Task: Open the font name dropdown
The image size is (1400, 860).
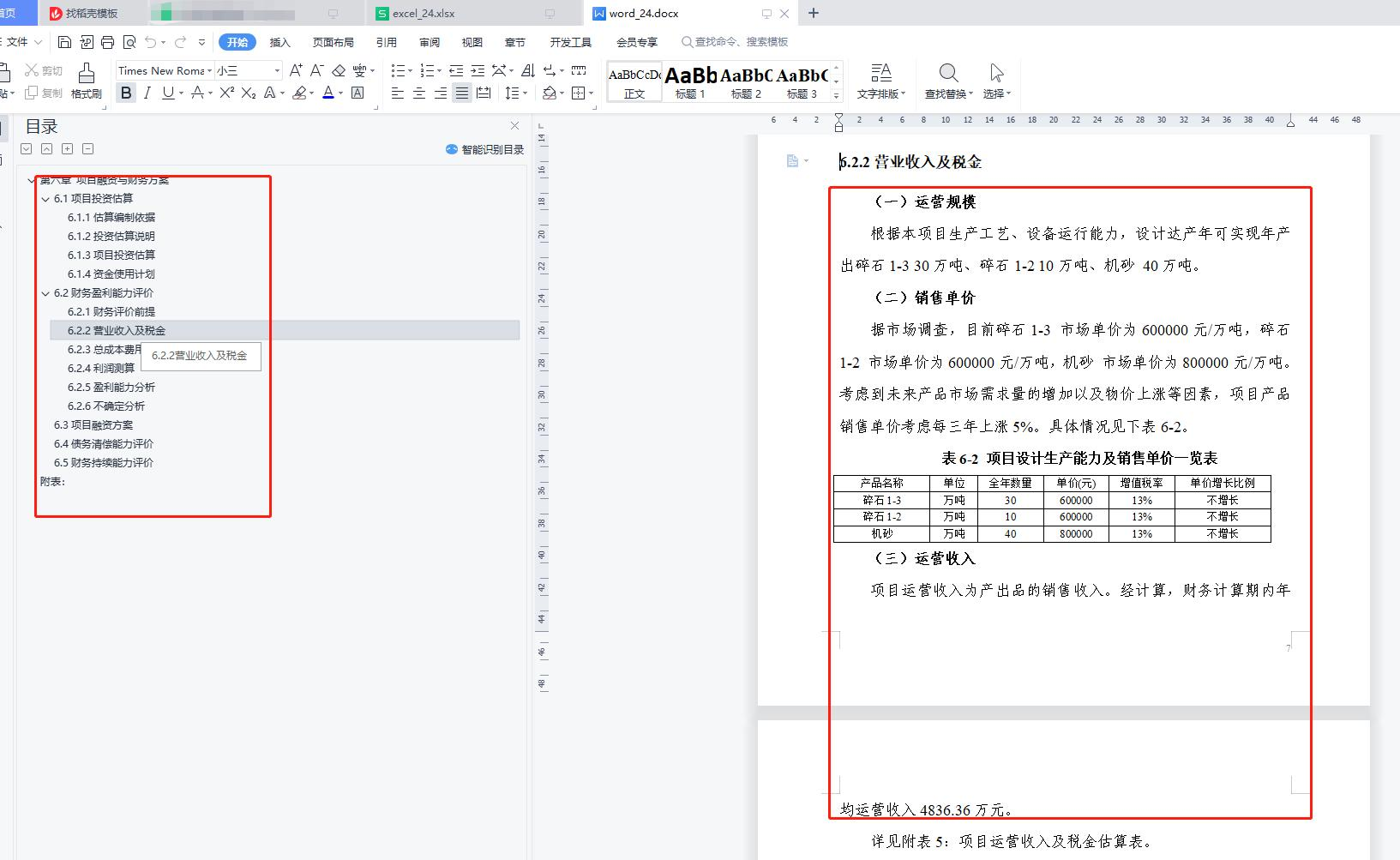Action: (209, 70)
